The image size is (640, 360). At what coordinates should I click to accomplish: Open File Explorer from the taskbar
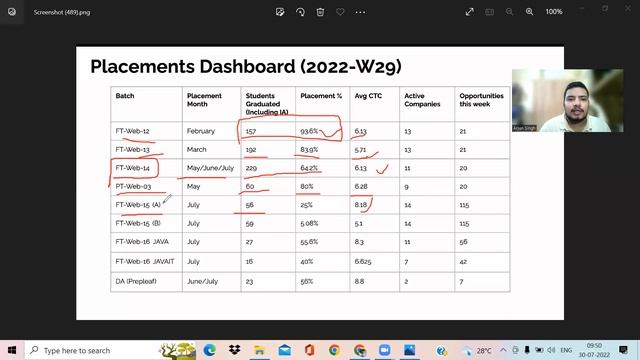pos(259,350)
